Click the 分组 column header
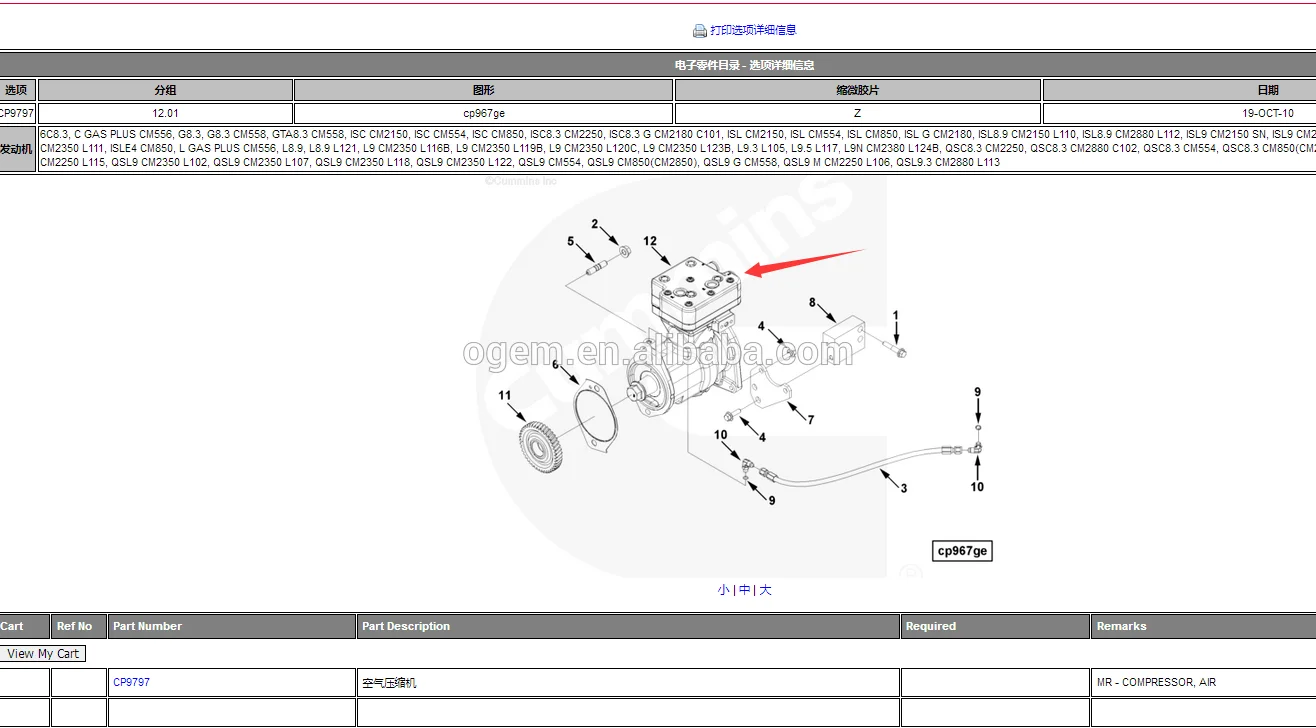The image size is (1316, 728). (165, 90)
